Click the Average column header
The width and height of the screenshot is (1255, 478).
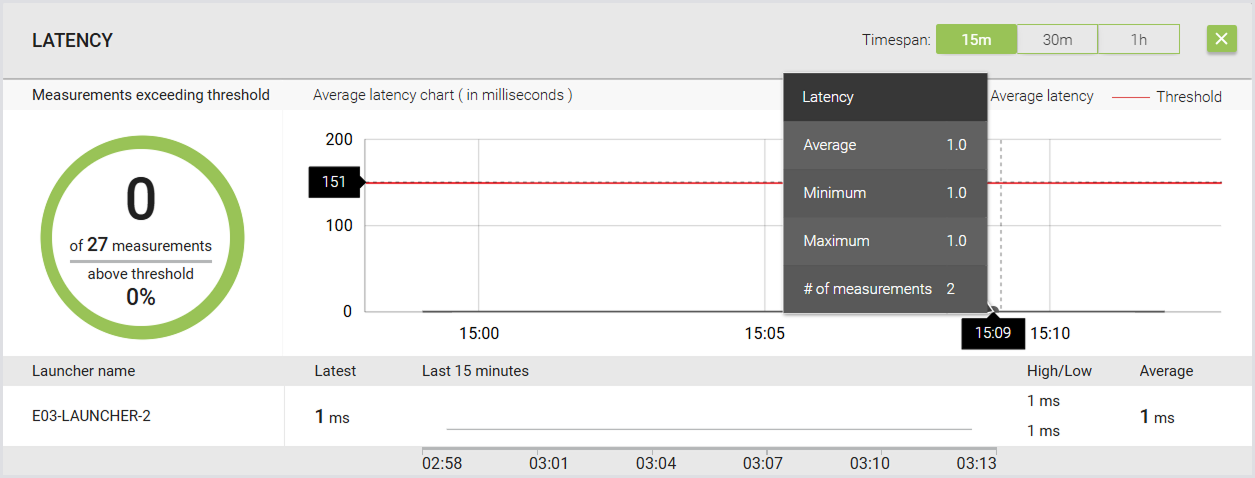[x=1166, y=371]
